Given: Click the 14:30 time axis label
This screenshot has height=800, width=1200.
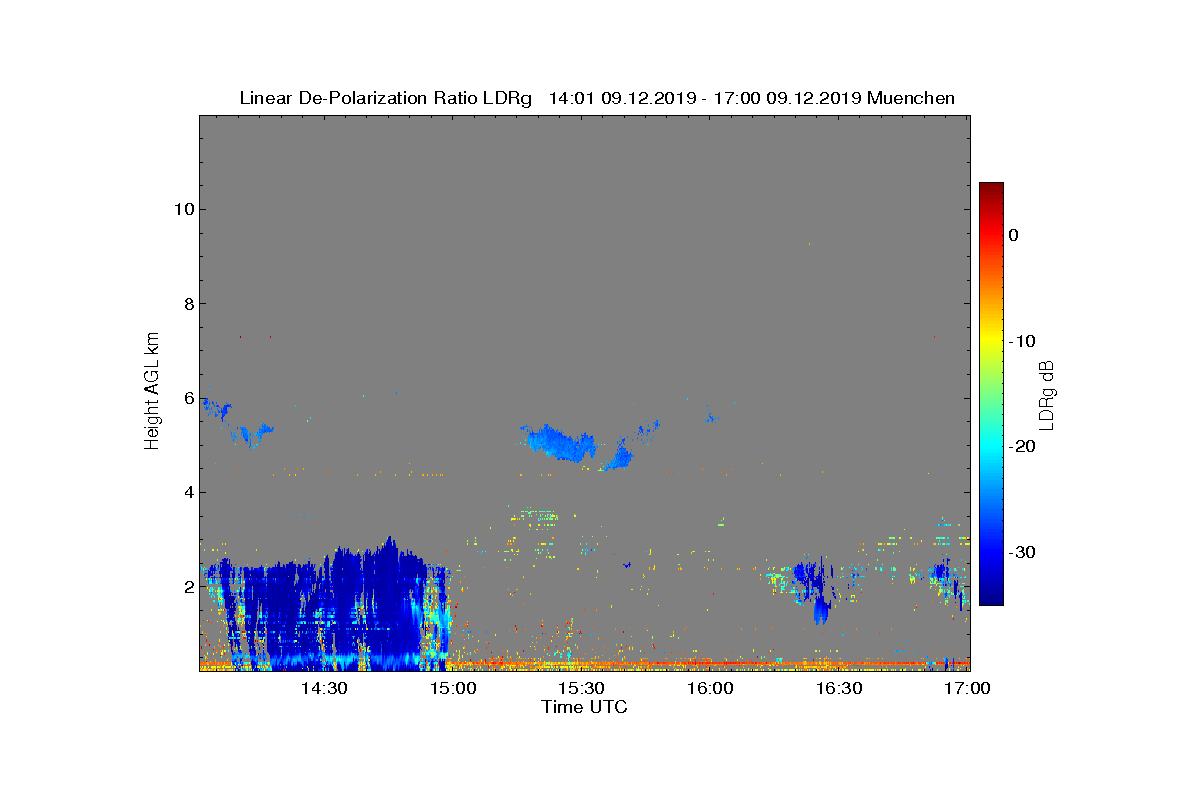Looking at the screenshot, I should [324, 689].
